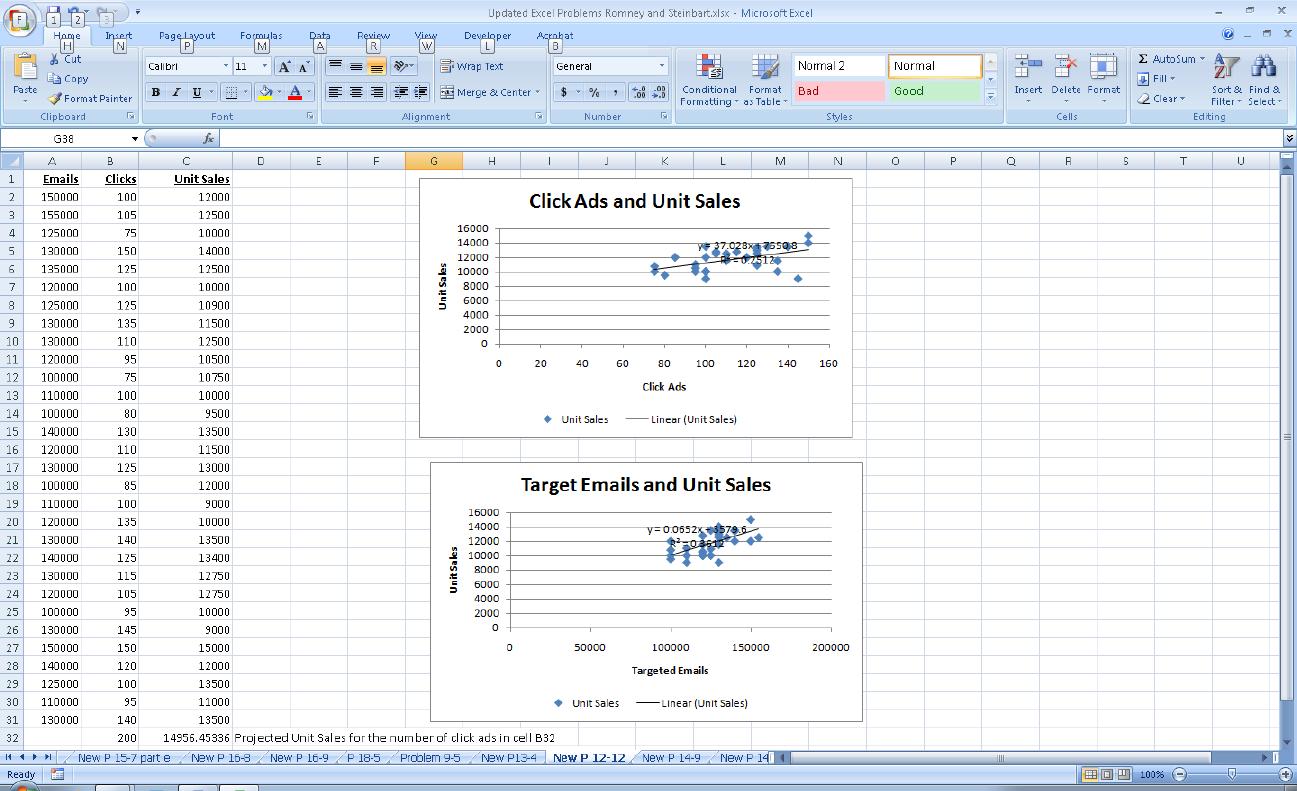Switch to Page Layout view in status bar
1297x791 pixels.
point(1107,775)
